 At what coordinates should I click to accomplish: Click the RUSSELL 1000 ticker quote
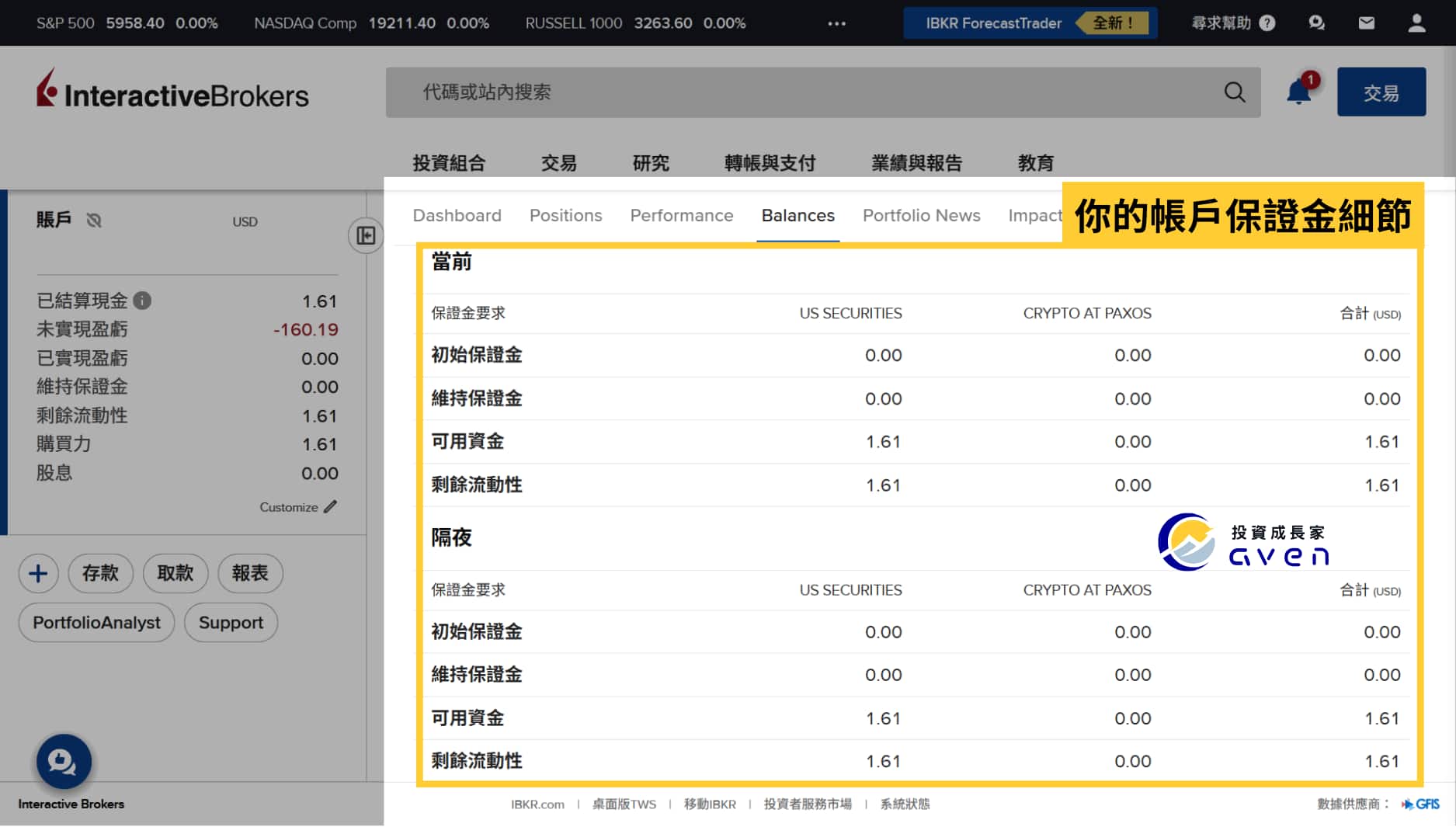635,23
